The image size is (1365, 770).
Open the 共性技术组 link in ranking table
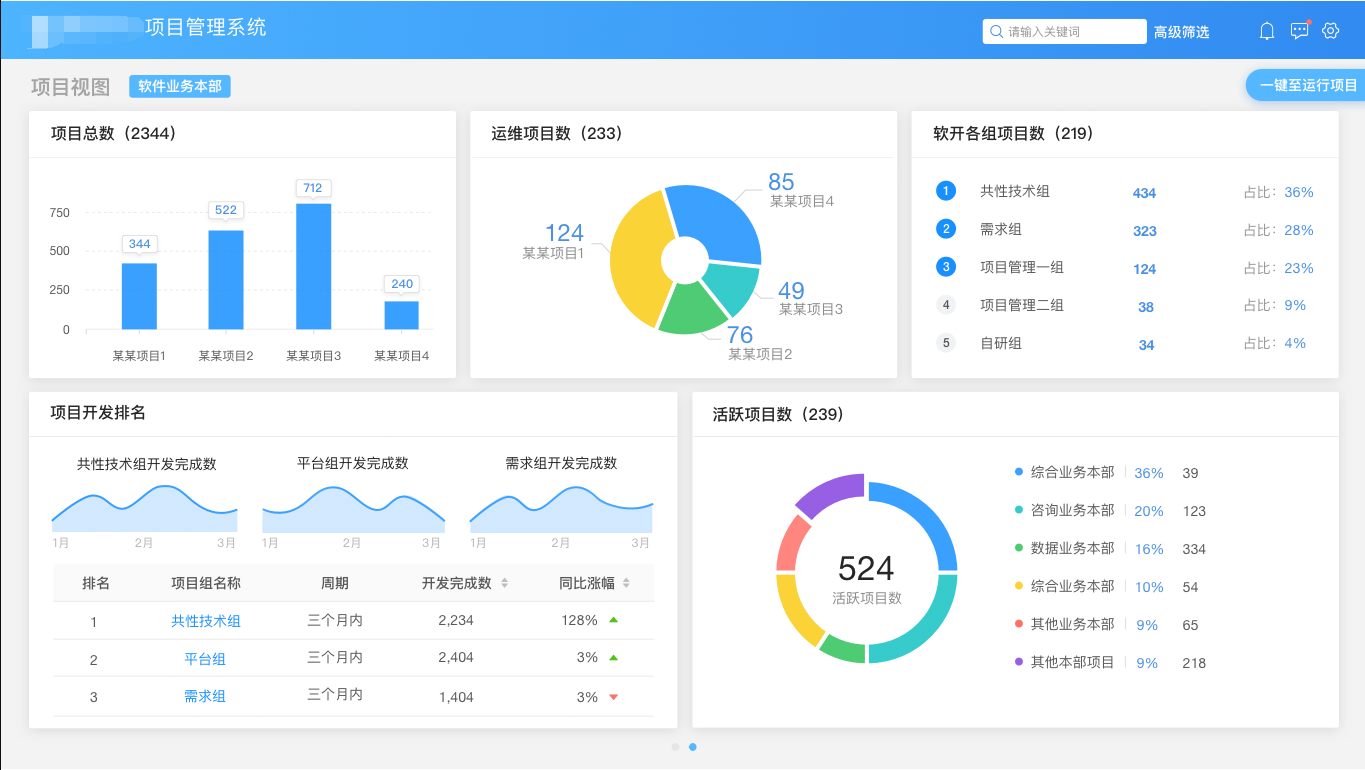click(x=206, y=621)
